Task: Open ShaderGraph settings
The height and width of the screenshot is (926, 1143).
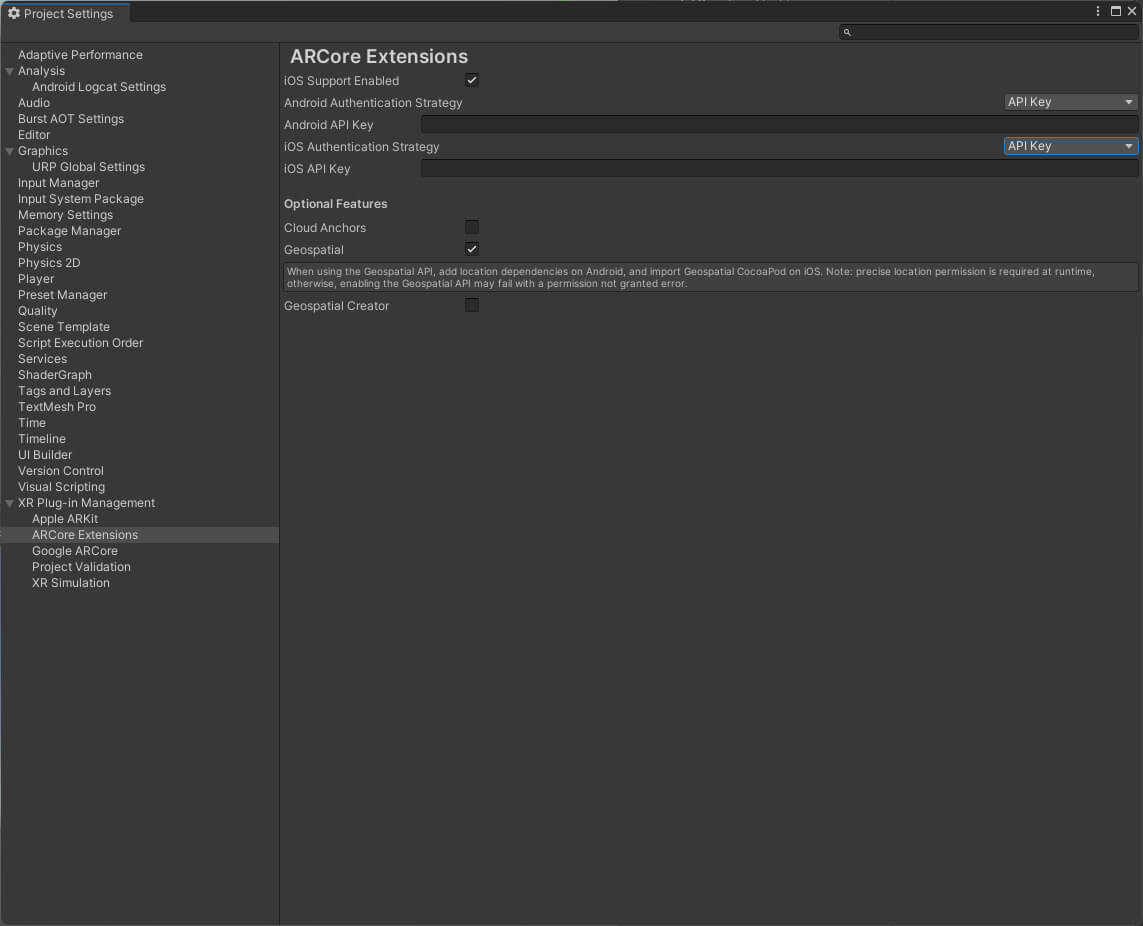Action: (x=55, y=376)
